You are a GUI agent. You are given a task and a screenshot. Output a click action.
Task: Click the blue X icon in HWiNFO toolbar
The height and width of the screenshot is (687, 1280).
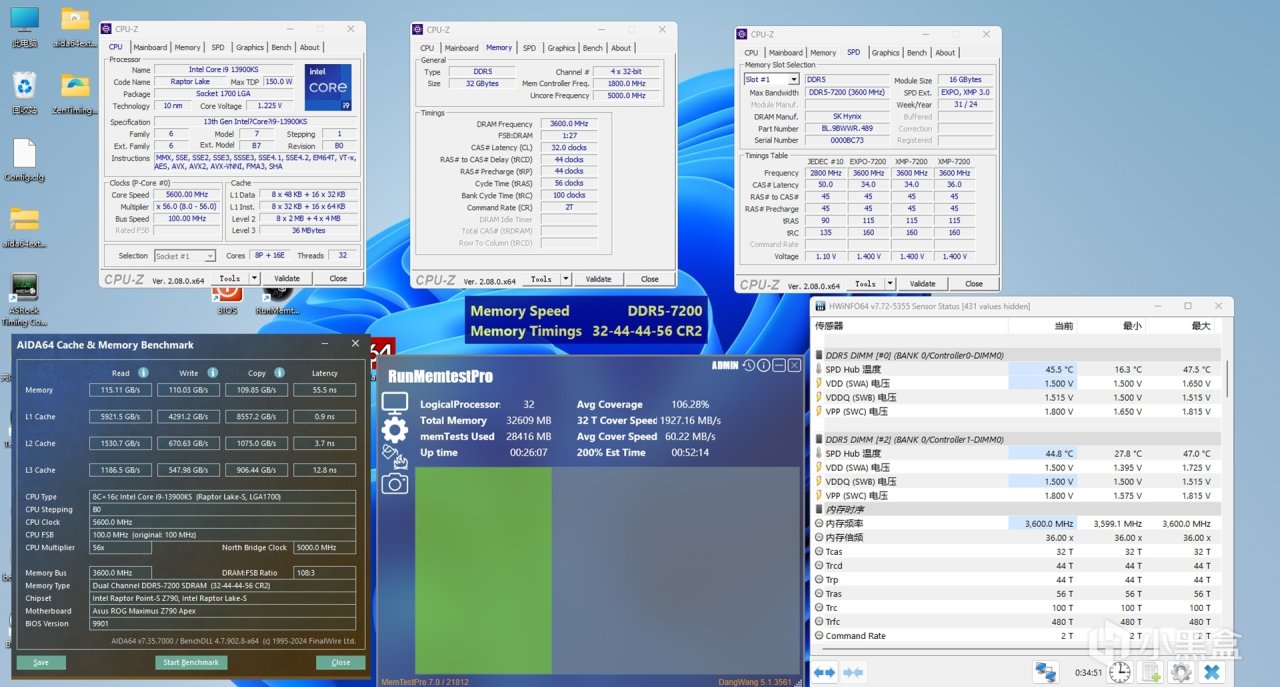click(1211, 672)
